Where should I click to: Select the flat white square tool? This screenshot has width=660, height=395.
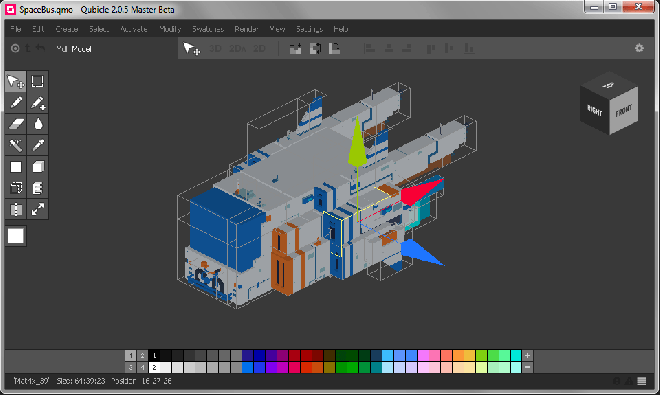pyautogui.click(x=16, y=167)
